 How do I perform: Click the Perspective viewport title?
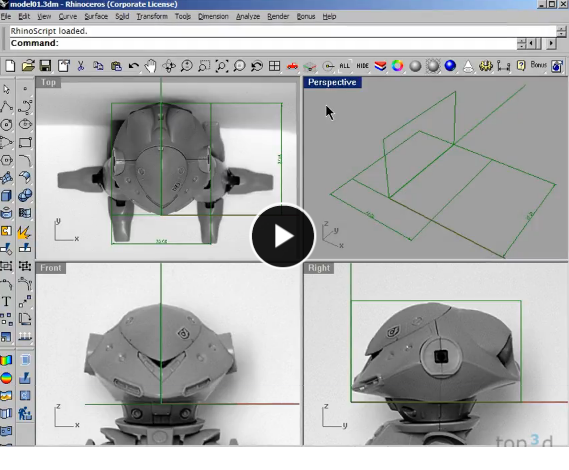332,82
